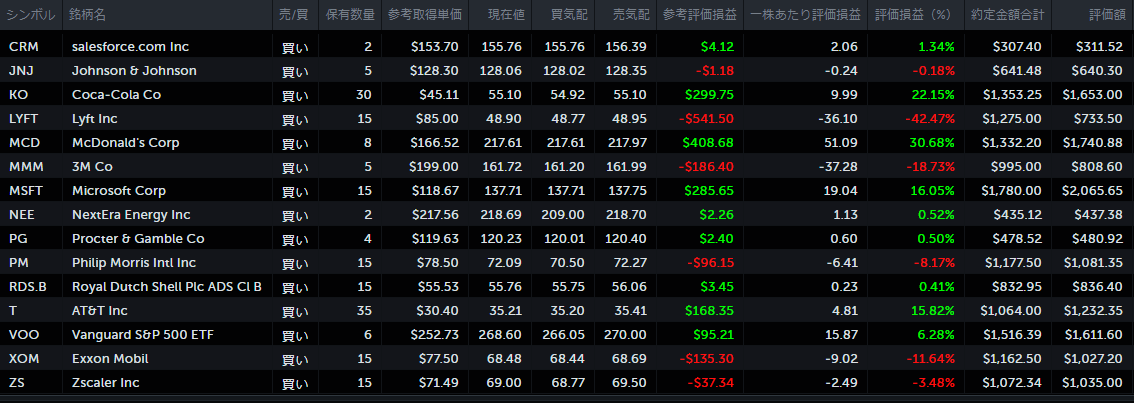The height and width of the screenshot is (403, 1134).
Task: Click Coca-Cola Co name
Action: pos(116,95)
